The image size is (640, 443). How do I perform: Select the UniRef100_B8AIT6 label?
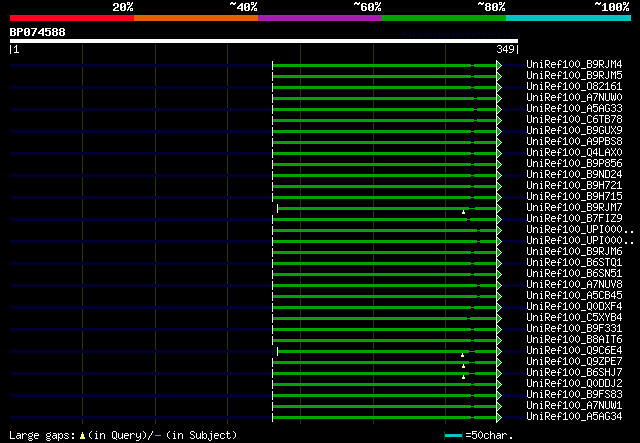[574, 340]
